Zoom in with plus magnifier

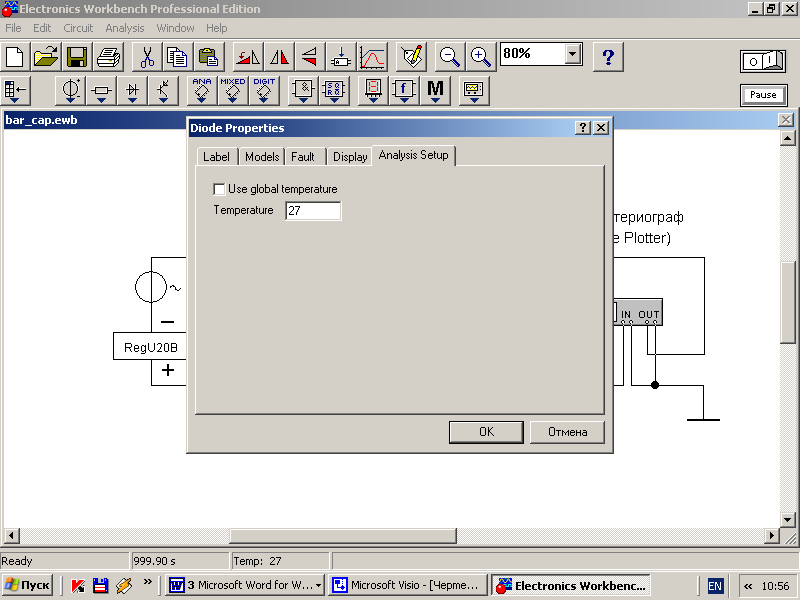tap(481, 57)
